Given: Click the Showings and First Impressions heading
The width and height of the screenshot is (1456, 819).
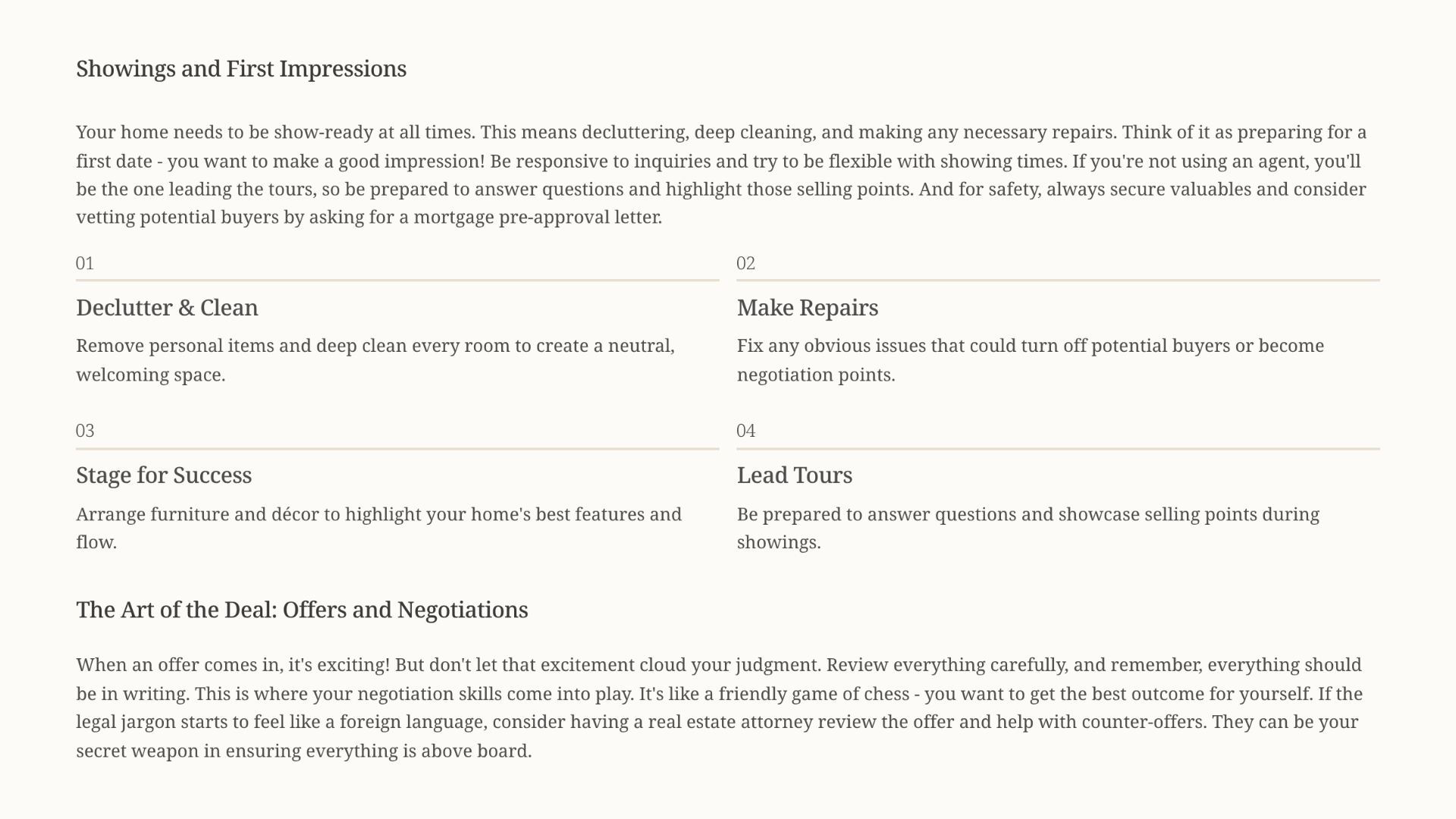Looking at the screenshot, I should point(241,69).
